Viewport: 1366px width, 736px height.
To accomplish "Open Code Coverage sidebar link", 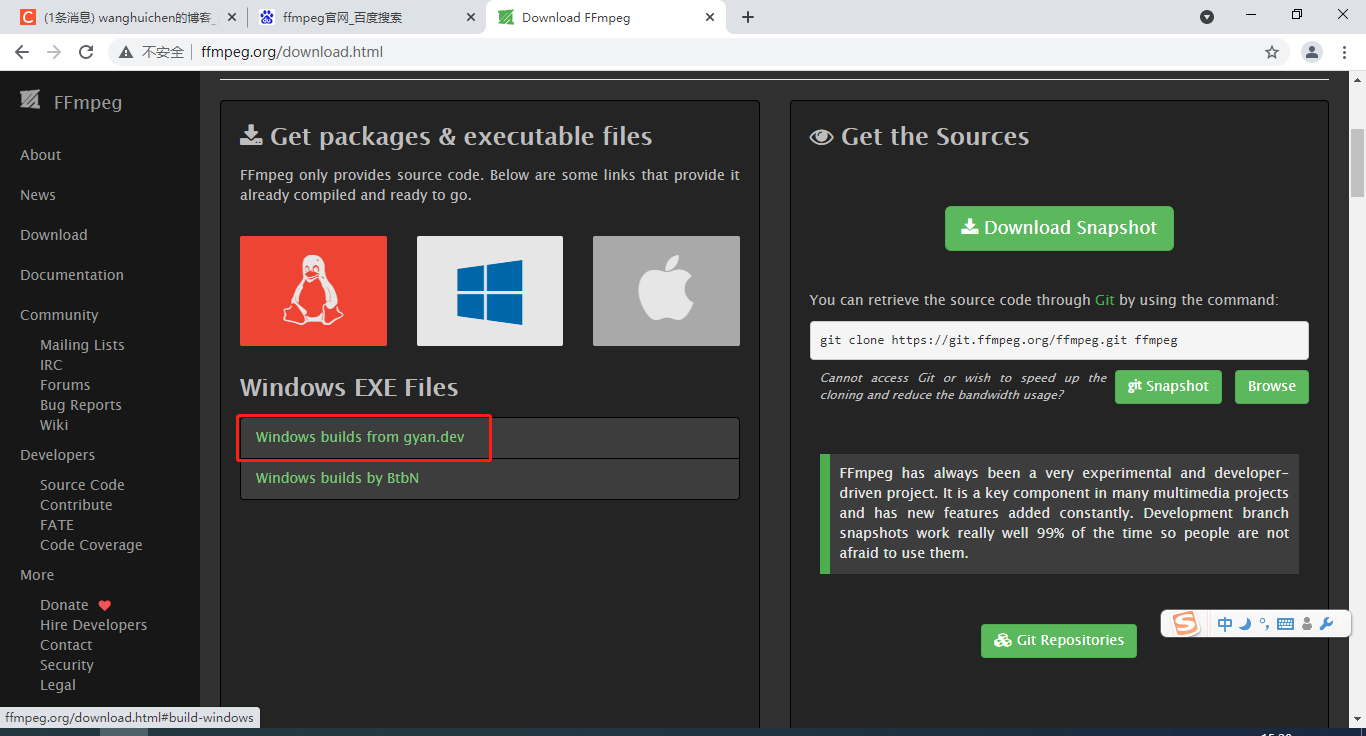I will click(91, 545).
